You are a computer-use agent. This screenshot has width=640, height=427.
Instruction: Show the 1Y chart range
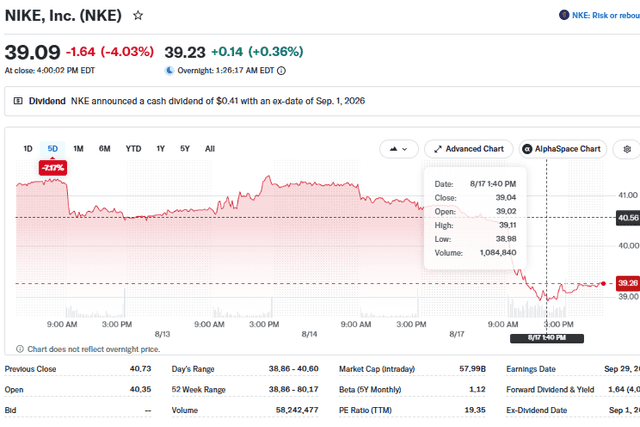click(160, 149)
